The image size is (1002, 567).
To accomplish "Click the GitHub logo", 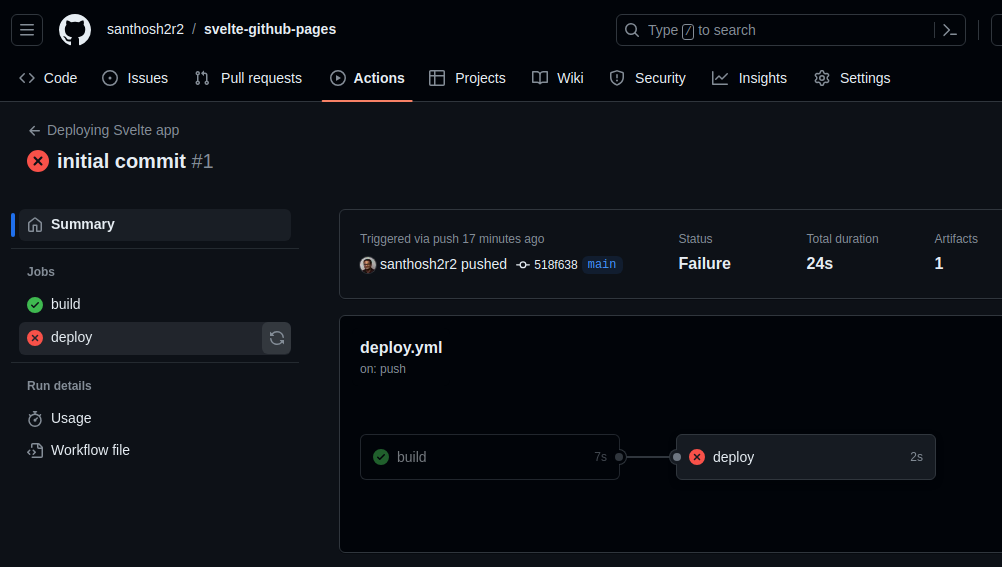I will pos(75,30).
